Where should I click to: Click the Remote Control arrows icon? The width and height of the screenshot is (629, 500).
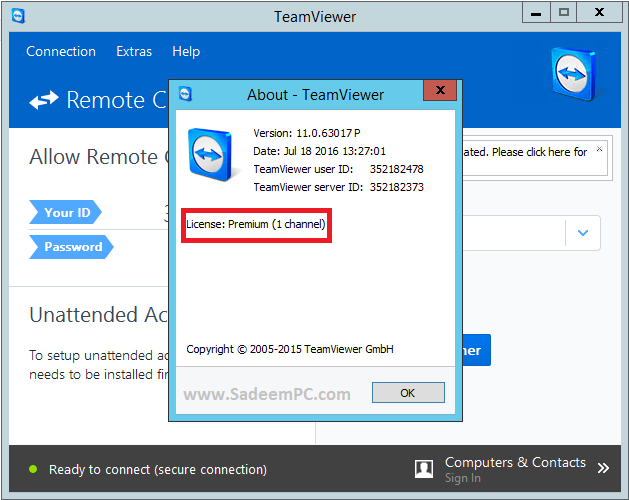tap(44, 100)
